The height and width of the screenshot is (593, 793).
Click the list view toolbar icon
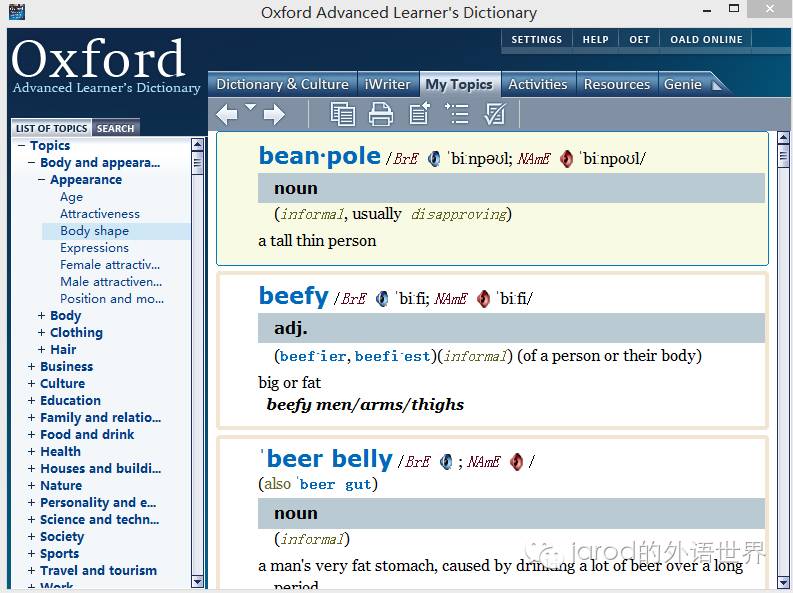pyautogui.click(x=456, y=113)
